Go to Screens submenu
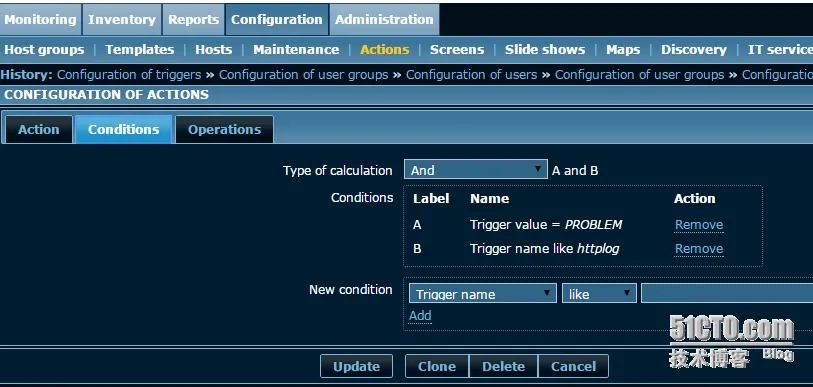Screen dimensions: 813x387 (x=457, y=50)
